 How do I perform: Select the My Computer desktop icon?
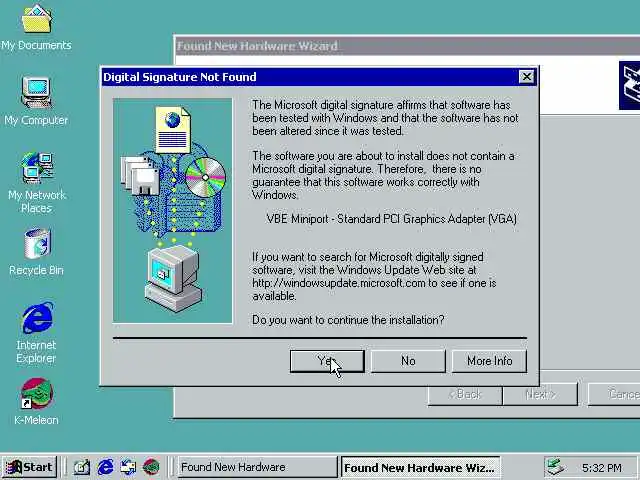[x=36, y=101]
